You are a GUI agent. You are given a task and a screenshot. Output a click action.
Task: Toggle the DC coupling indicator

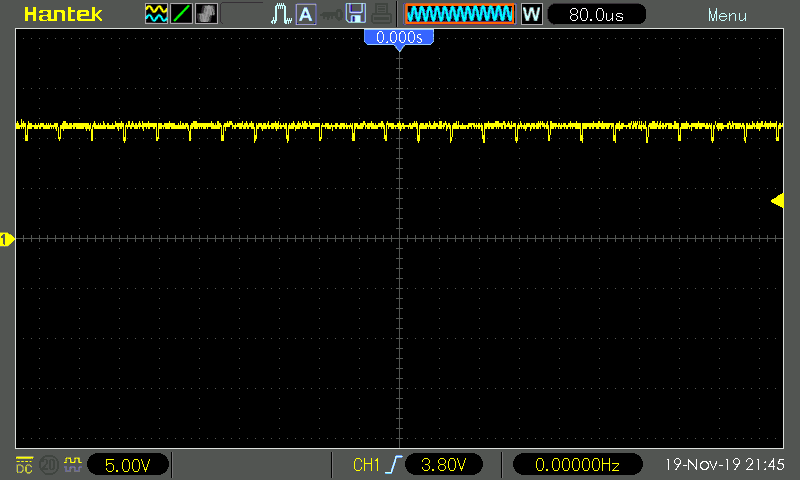coord(23,465)
